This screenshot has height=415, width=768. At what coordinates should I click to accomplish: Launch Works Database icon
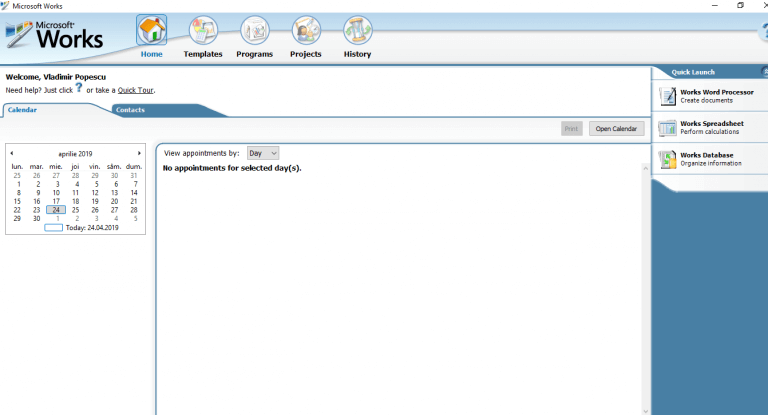coord(668,159)
